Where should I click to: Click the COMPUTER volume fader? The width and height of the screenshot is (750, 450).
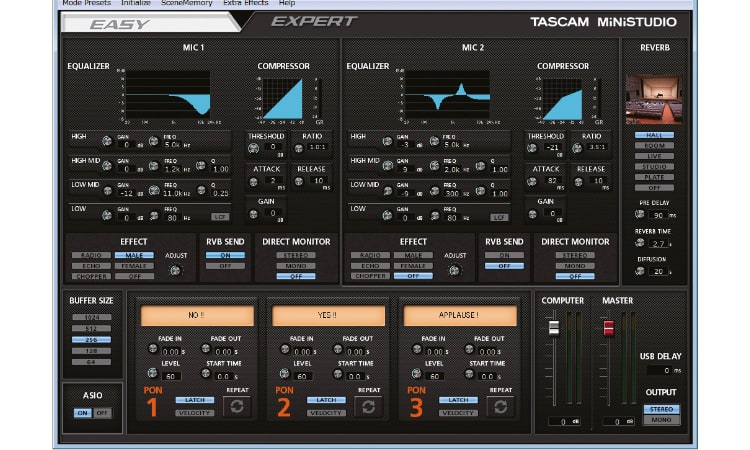click(x=553, y=328)
